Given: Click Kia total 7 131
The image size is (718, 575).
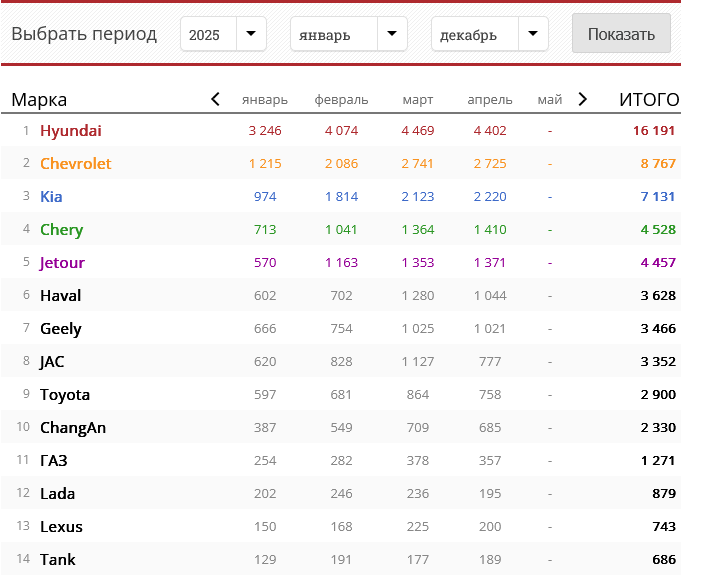Looking at the screenshot, I should pos(658,197).
